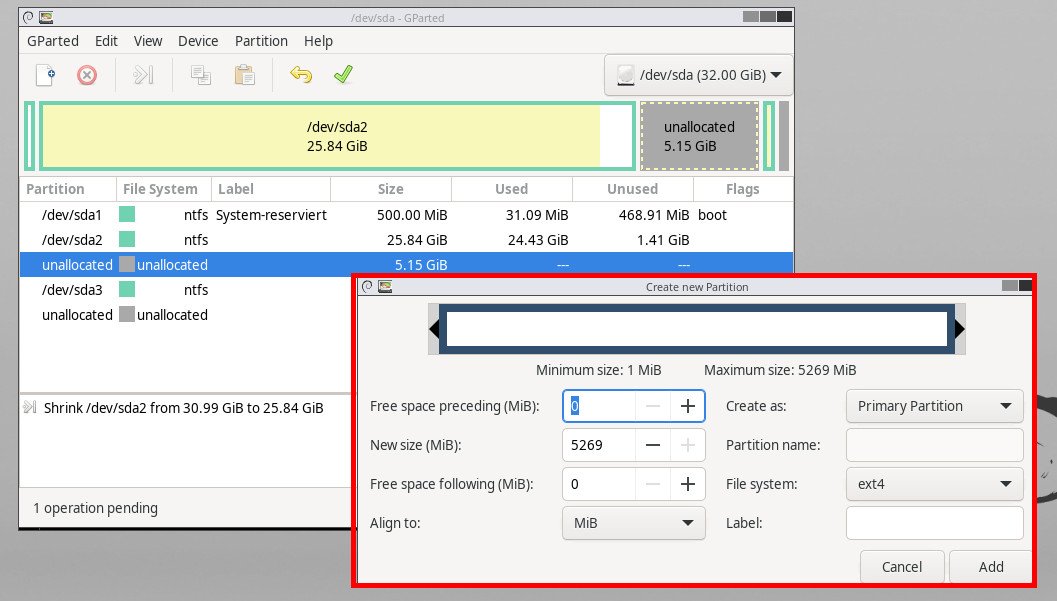Increase Free space preceding with plus button
The image size is (1057, 601).
tap(688, 406)
